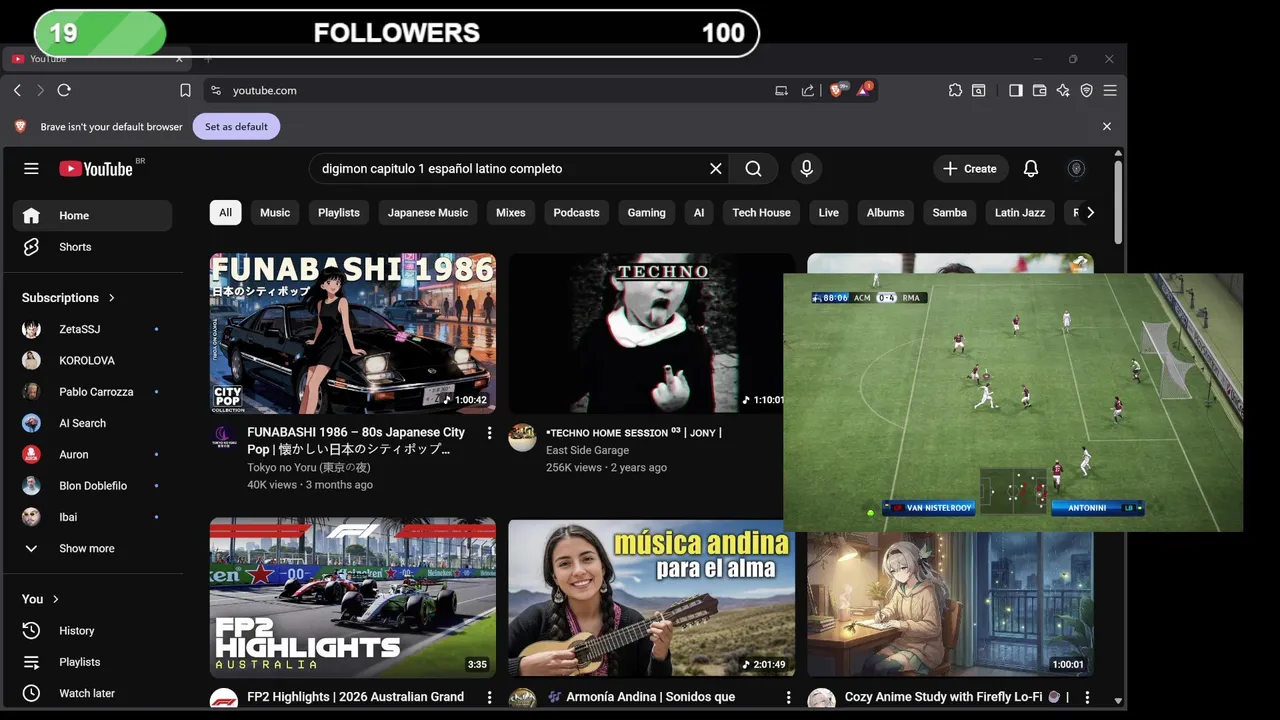The width and height of the screenshot is (1280, 720).
Task: Click the magnifying glass search button
Action: [754, 169]
